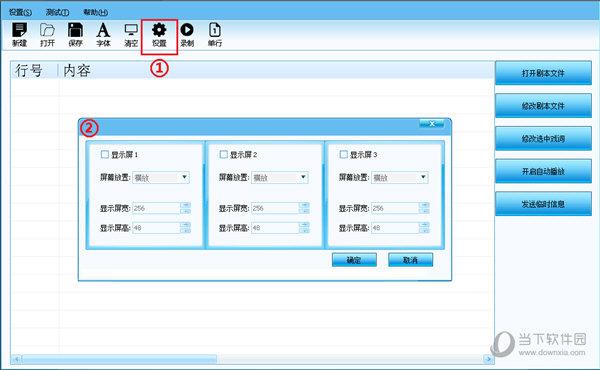Open the 帮助(H) menu
Screen dimensions: 600x370
(x=95, y=12)
